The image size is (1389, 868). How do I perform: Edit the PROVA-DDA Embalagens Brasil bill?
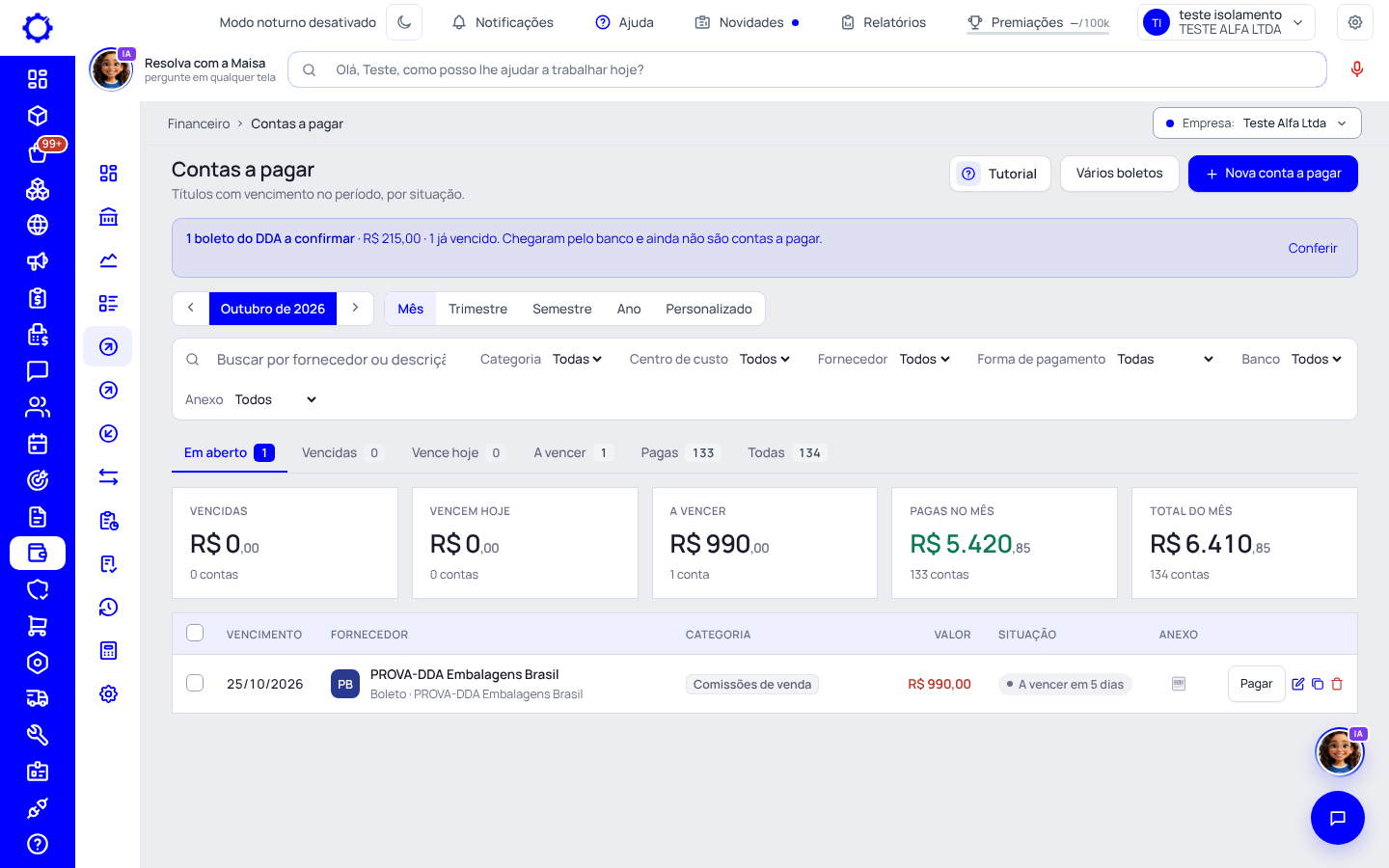[1298, 684]
